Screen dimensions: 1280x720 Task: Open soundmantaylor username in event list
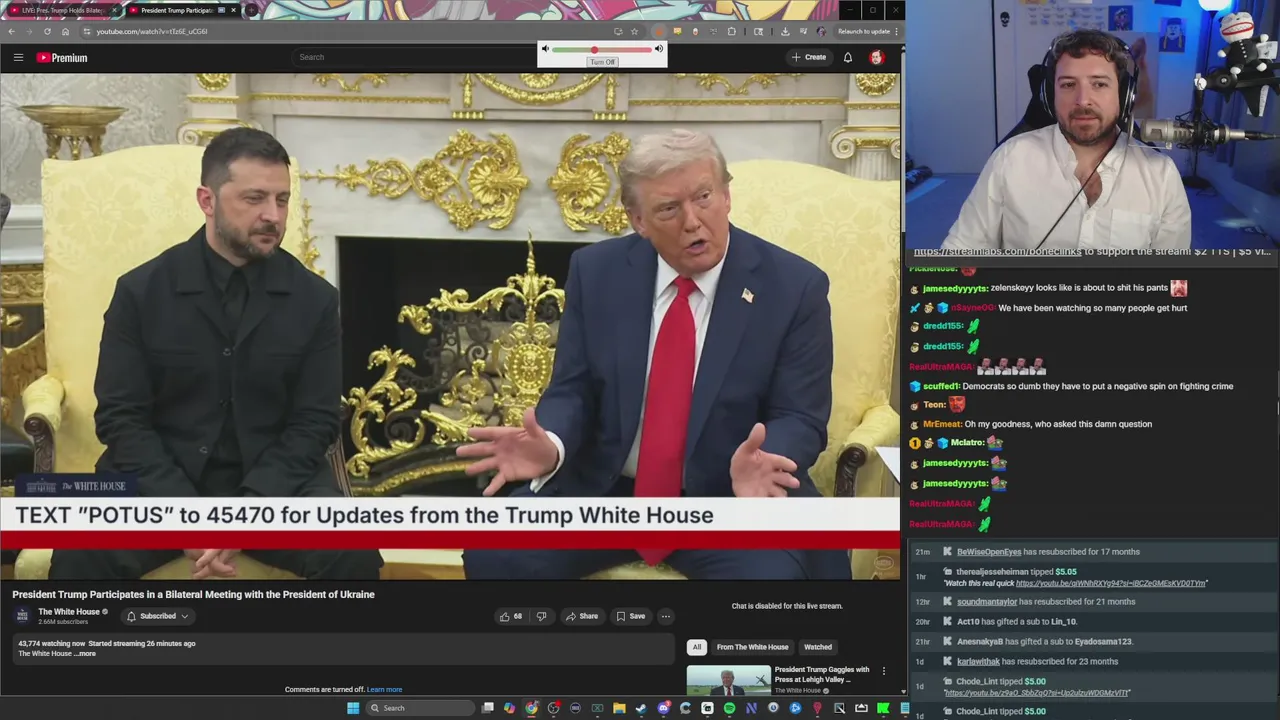coord(987,602)
